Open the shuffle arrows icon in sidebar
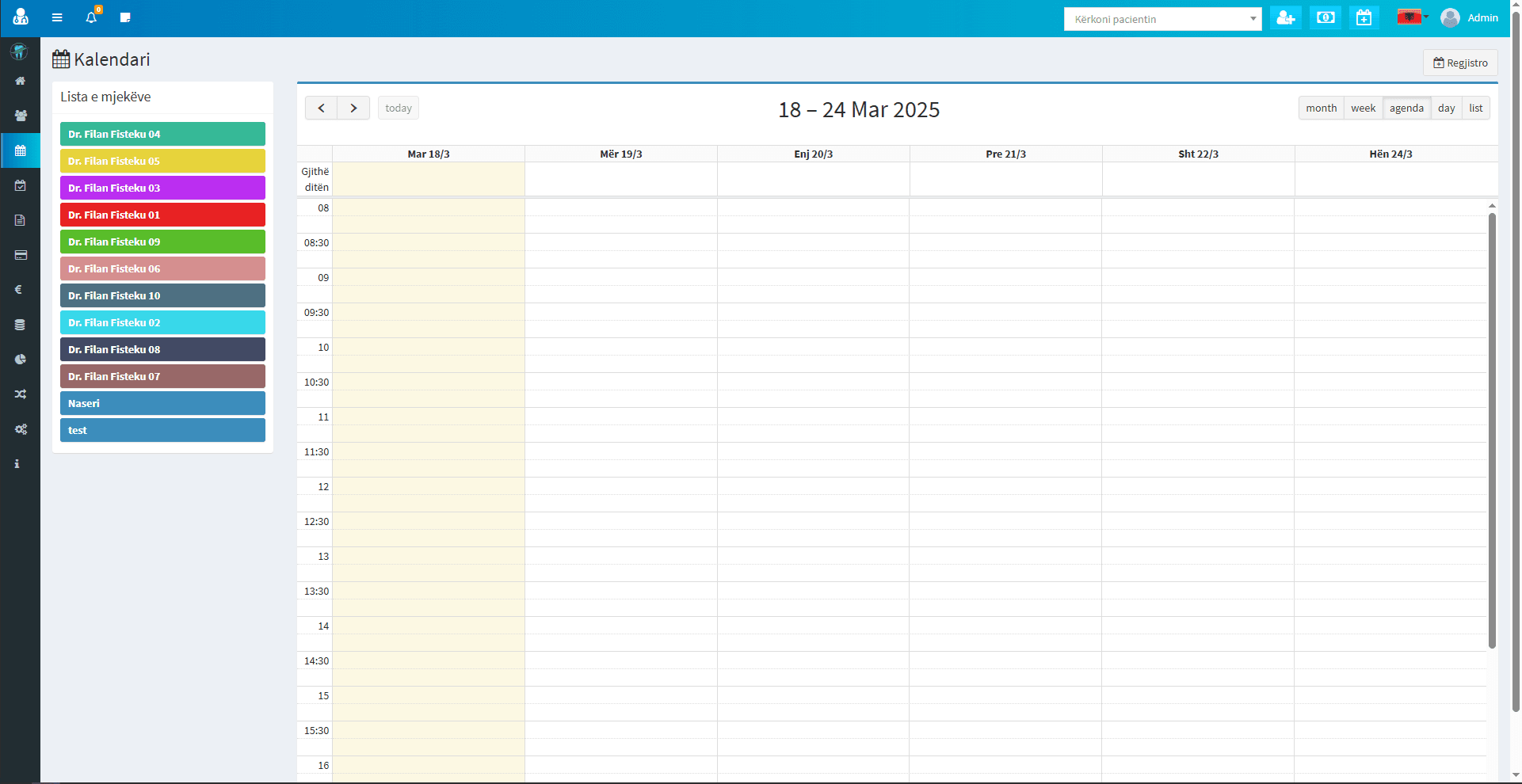This screenshot has height=784, width=1522. 21,394
